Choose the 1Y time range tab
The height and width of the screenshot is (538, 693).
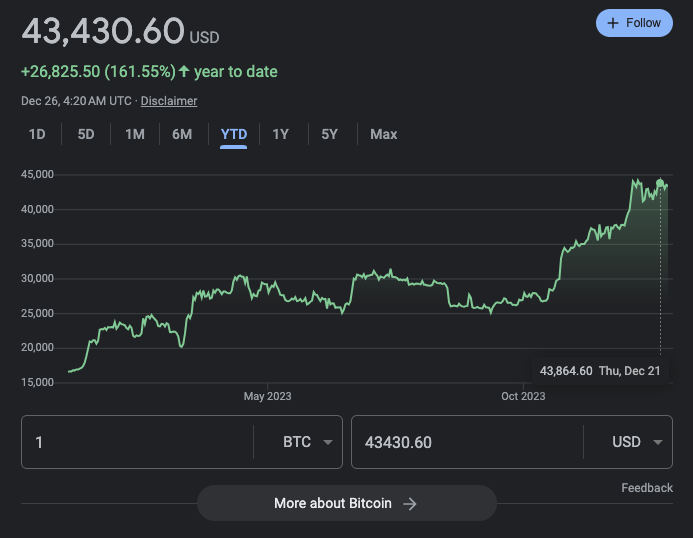(281, 134)
